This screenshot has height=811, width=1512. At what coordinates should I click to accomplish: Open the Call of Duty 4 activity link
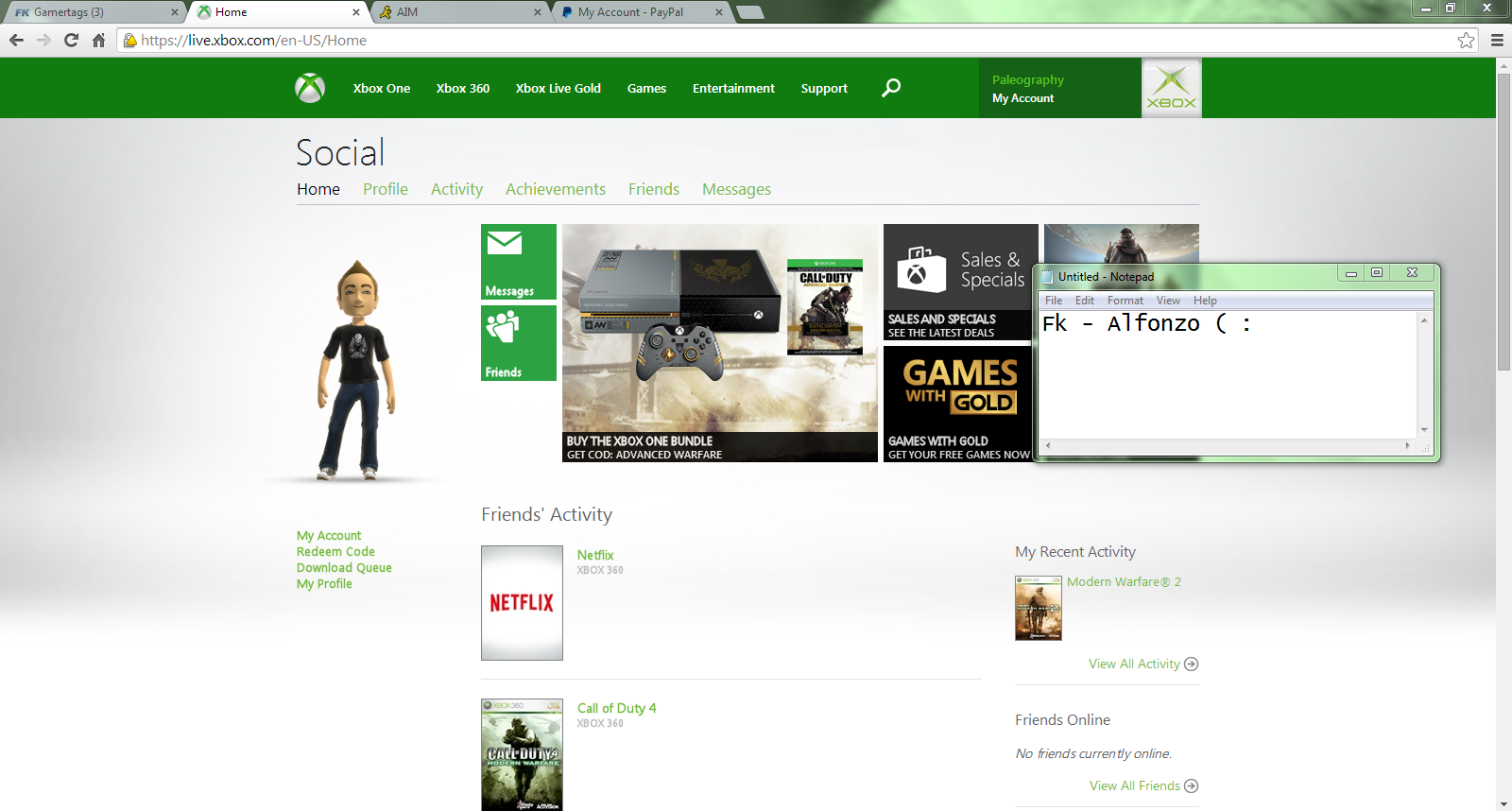click(616, 708)
